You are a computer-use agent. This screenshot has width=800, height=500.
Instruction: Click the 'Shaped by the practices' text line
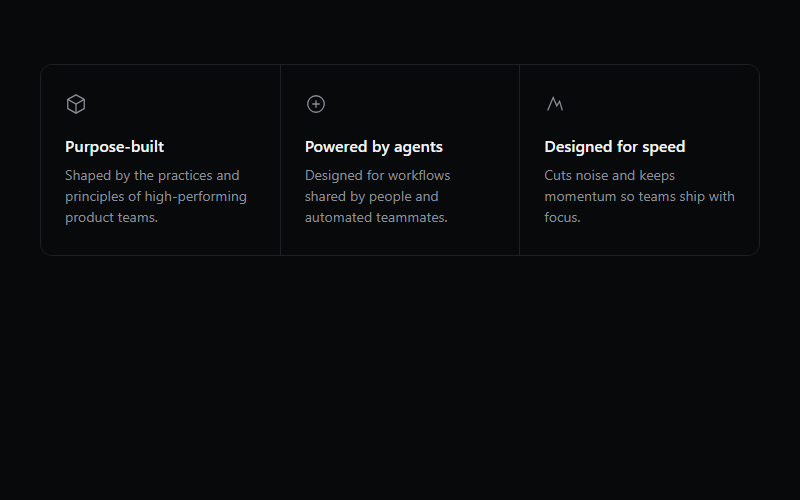pos(152,176)
